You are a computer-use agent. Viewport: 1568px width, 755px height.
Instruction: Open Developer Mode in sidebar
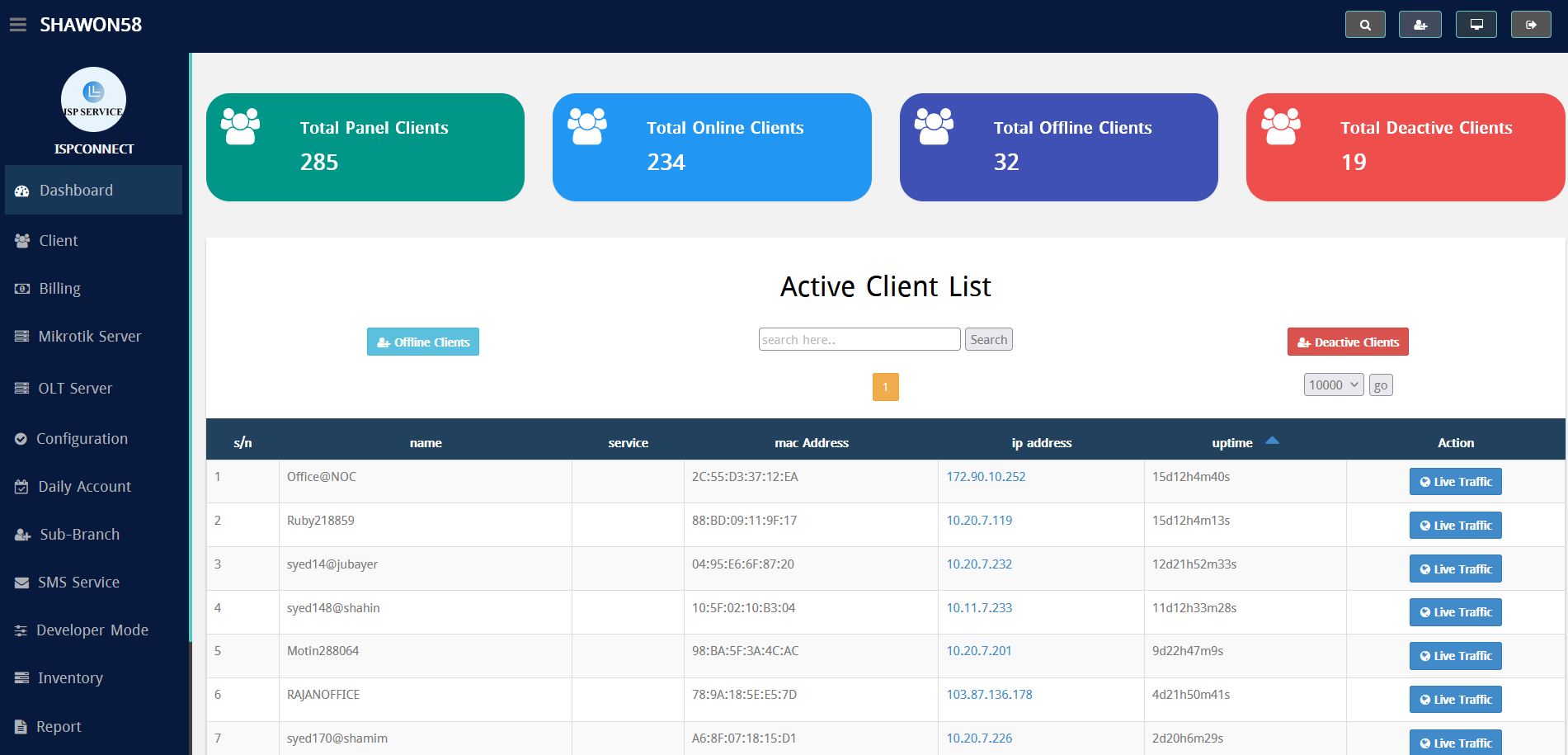(x=93, y=630)
